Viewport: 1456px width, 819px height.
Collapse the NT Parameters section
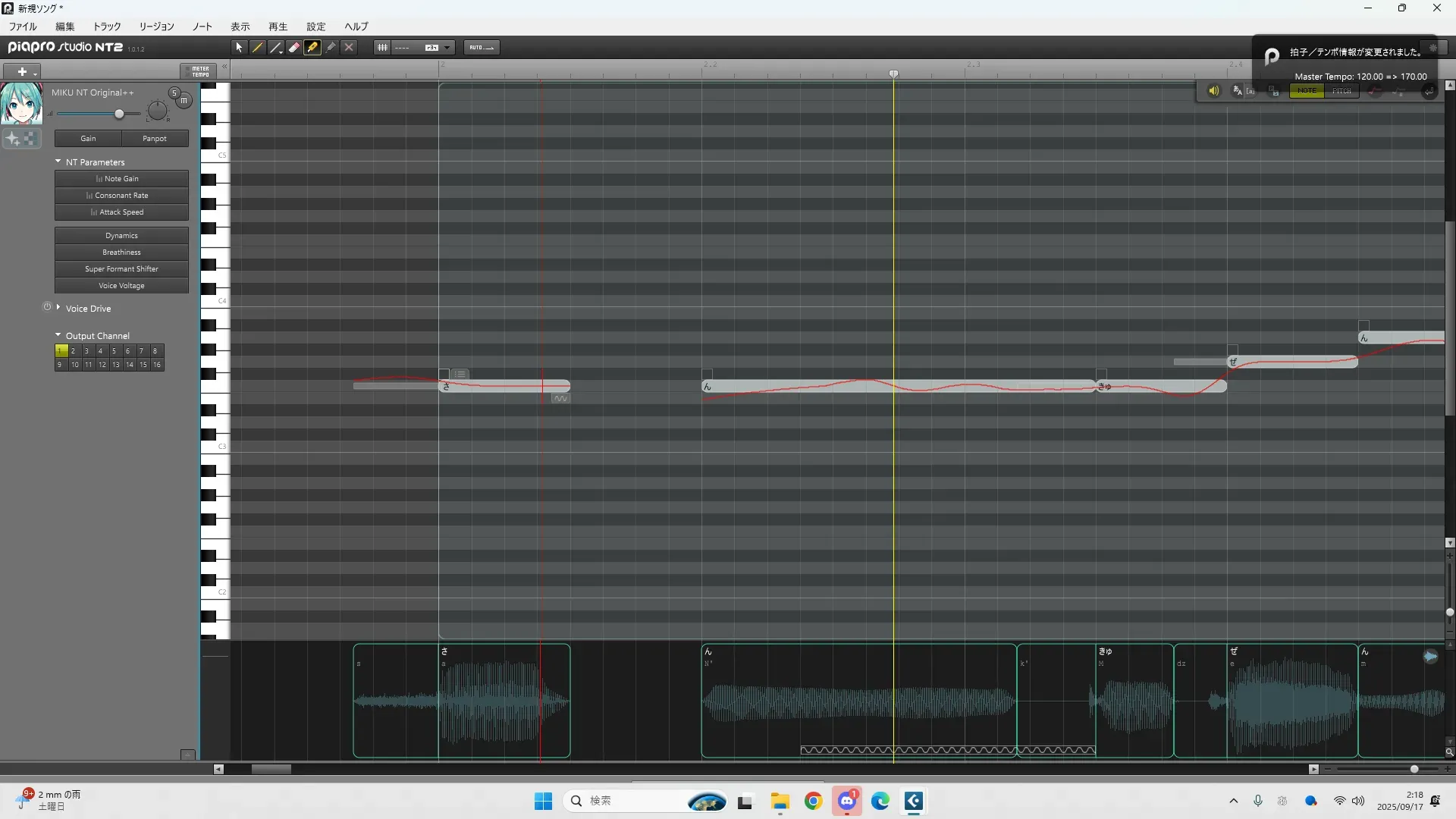tap(58, 162)
